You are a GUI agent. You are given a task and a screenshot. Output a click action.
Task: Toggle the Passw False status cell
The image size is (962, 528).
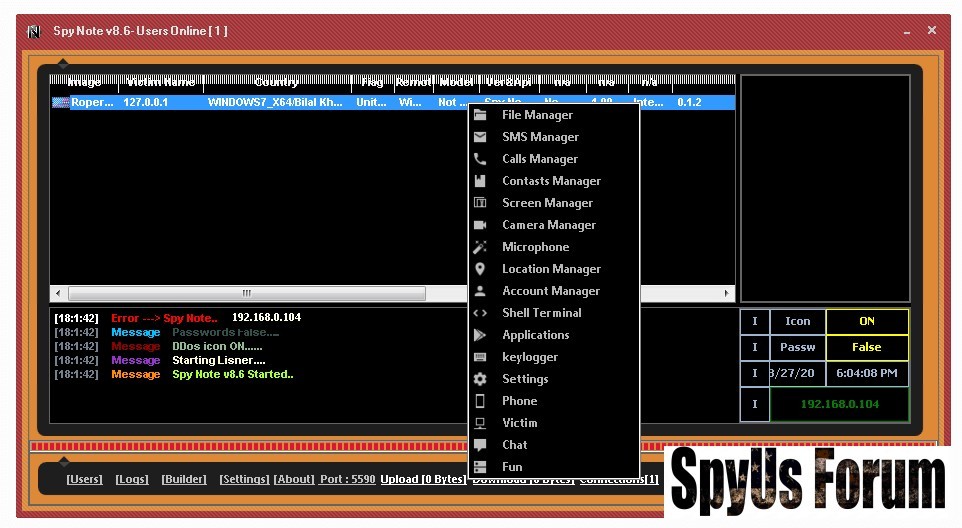coord(867,347)
